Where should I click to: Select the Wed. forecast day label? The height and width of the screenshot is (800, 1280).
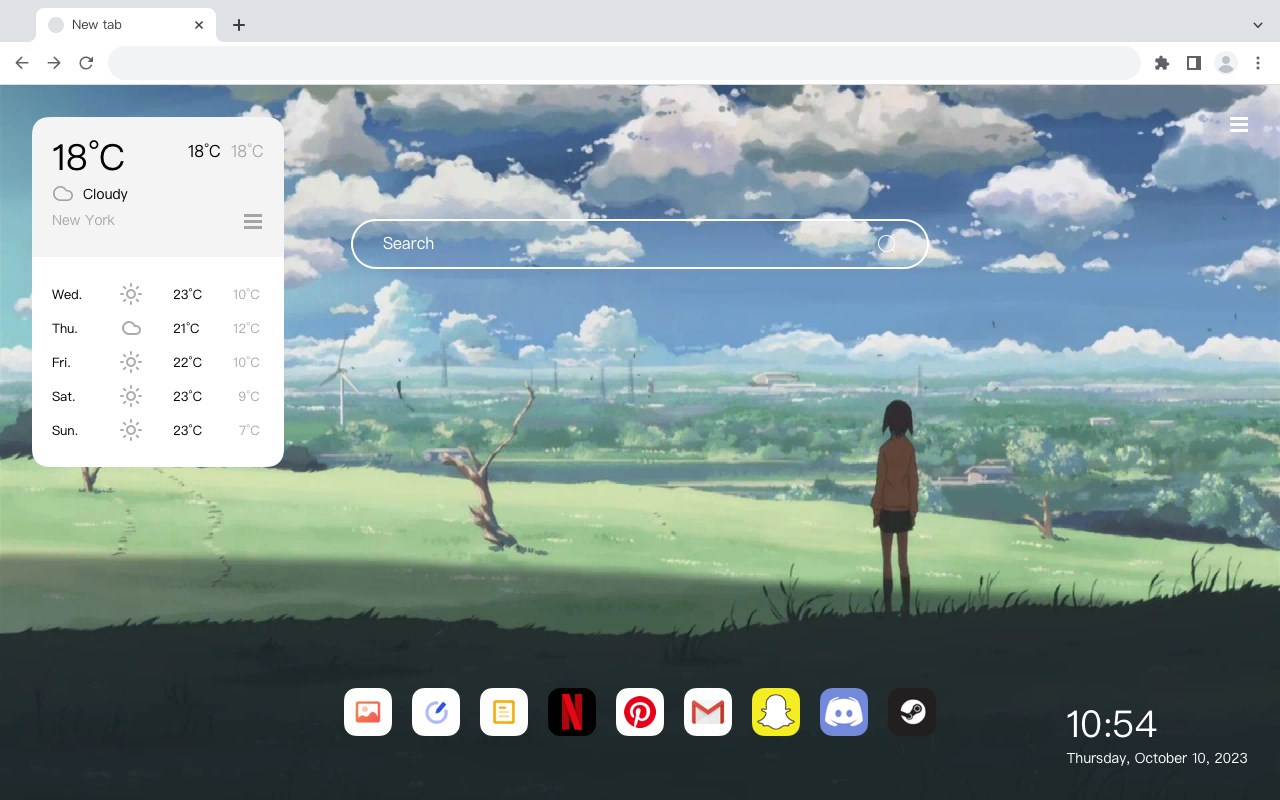tap(67, 294)
